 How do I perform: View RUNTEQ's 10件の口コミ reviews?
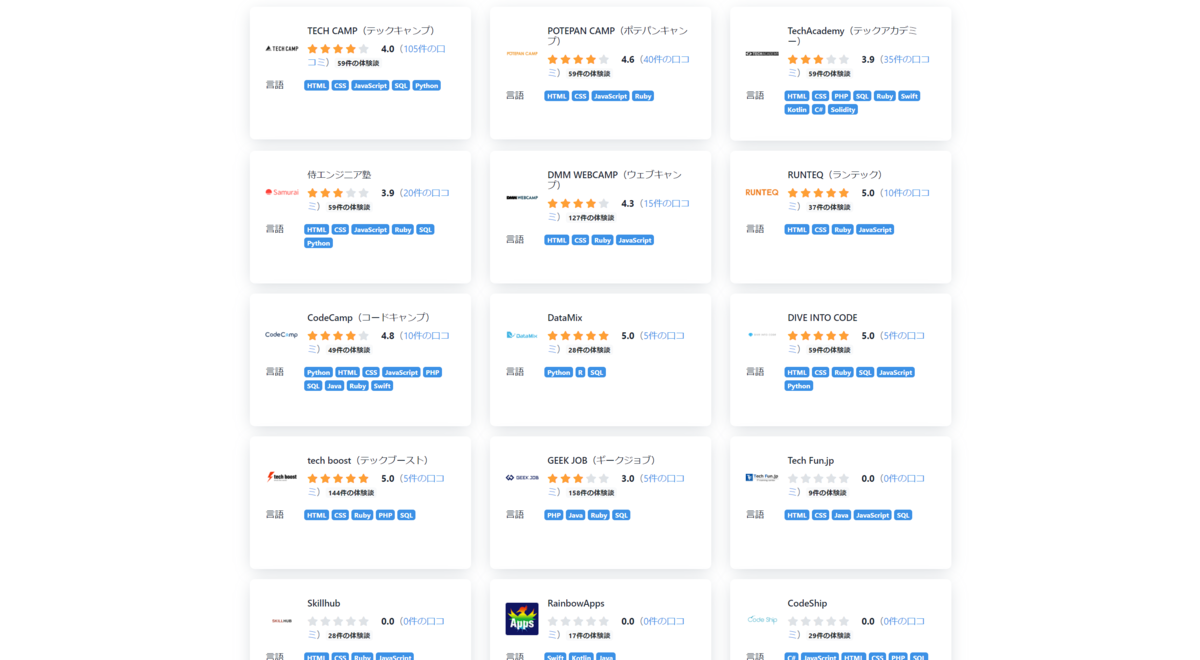tap(858, 199)
